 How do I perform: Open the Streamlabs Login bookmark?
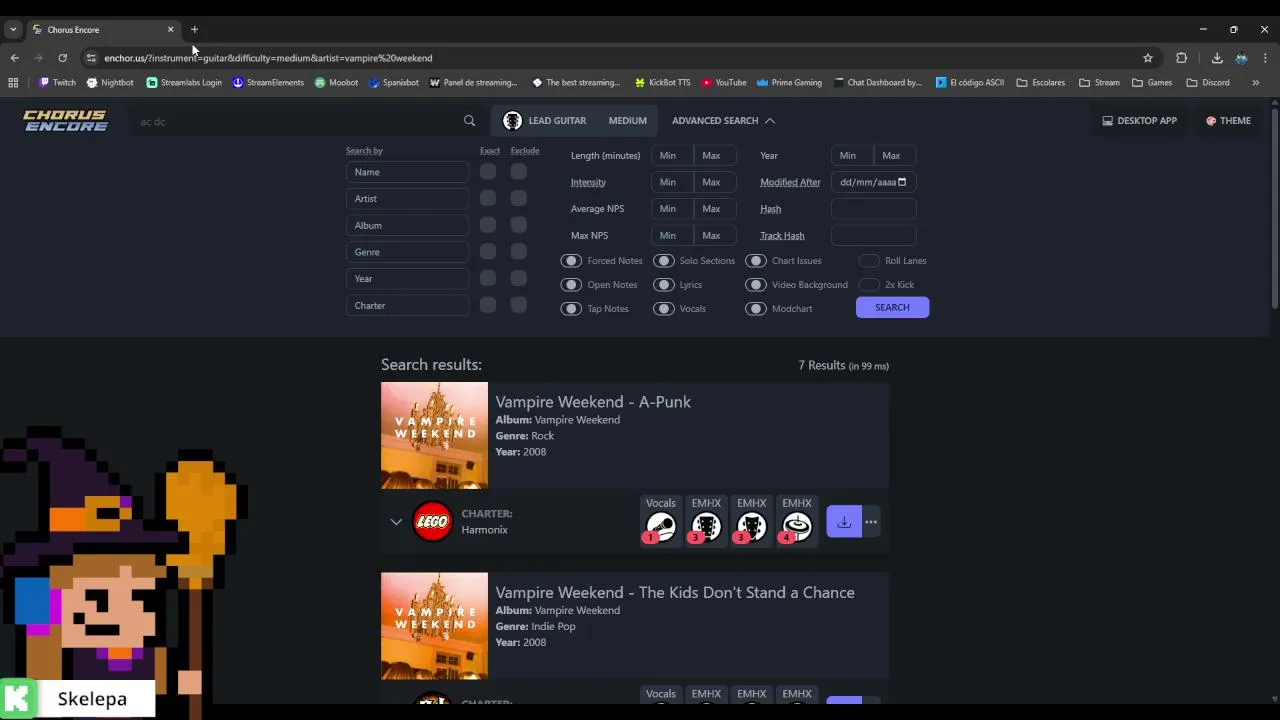[x=184, y=83]
